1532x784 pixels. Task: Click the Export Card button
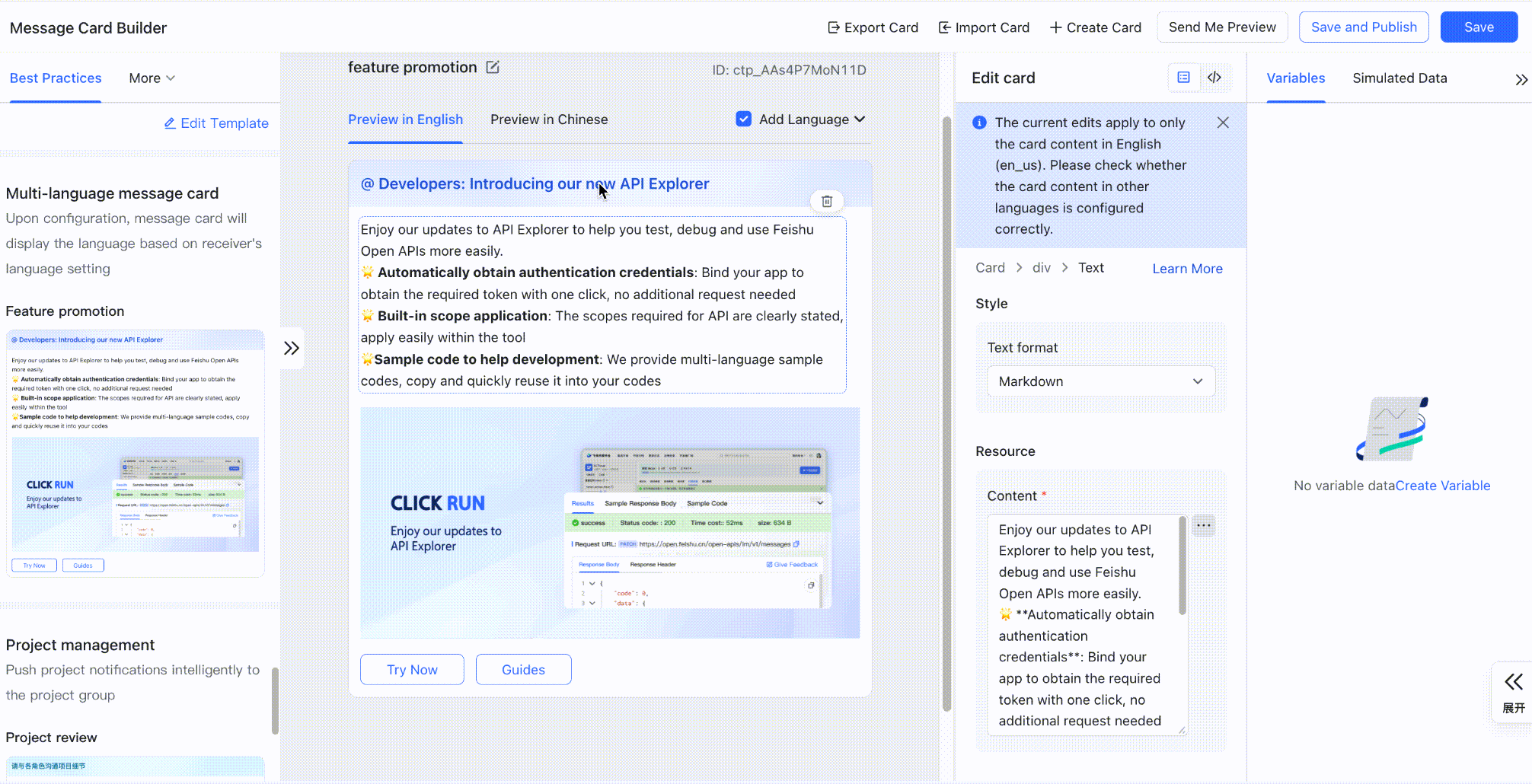pos(873,27)
